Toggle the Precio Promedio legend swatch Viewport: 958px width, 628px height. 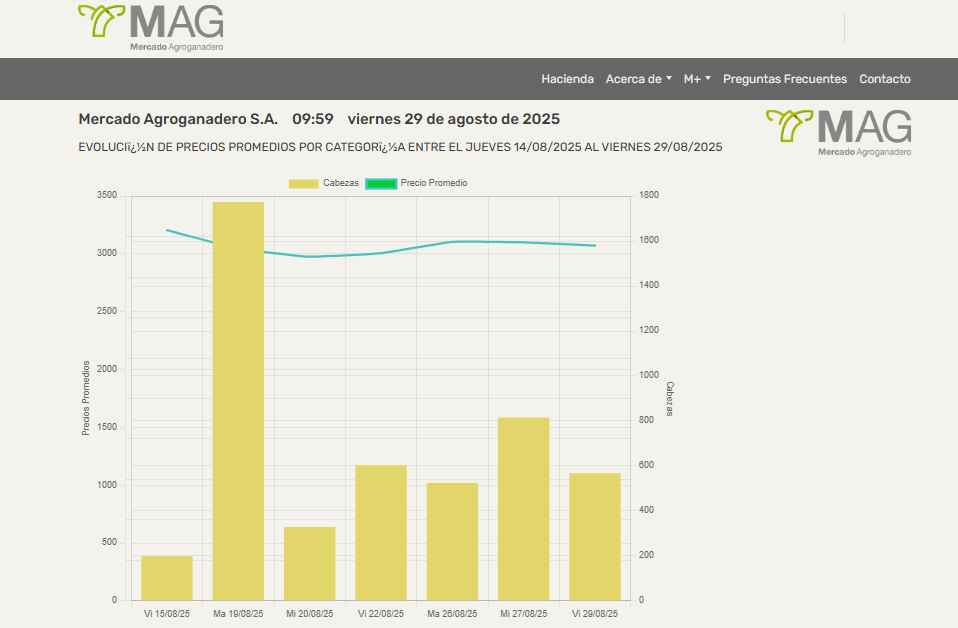[x=381, y=183]
